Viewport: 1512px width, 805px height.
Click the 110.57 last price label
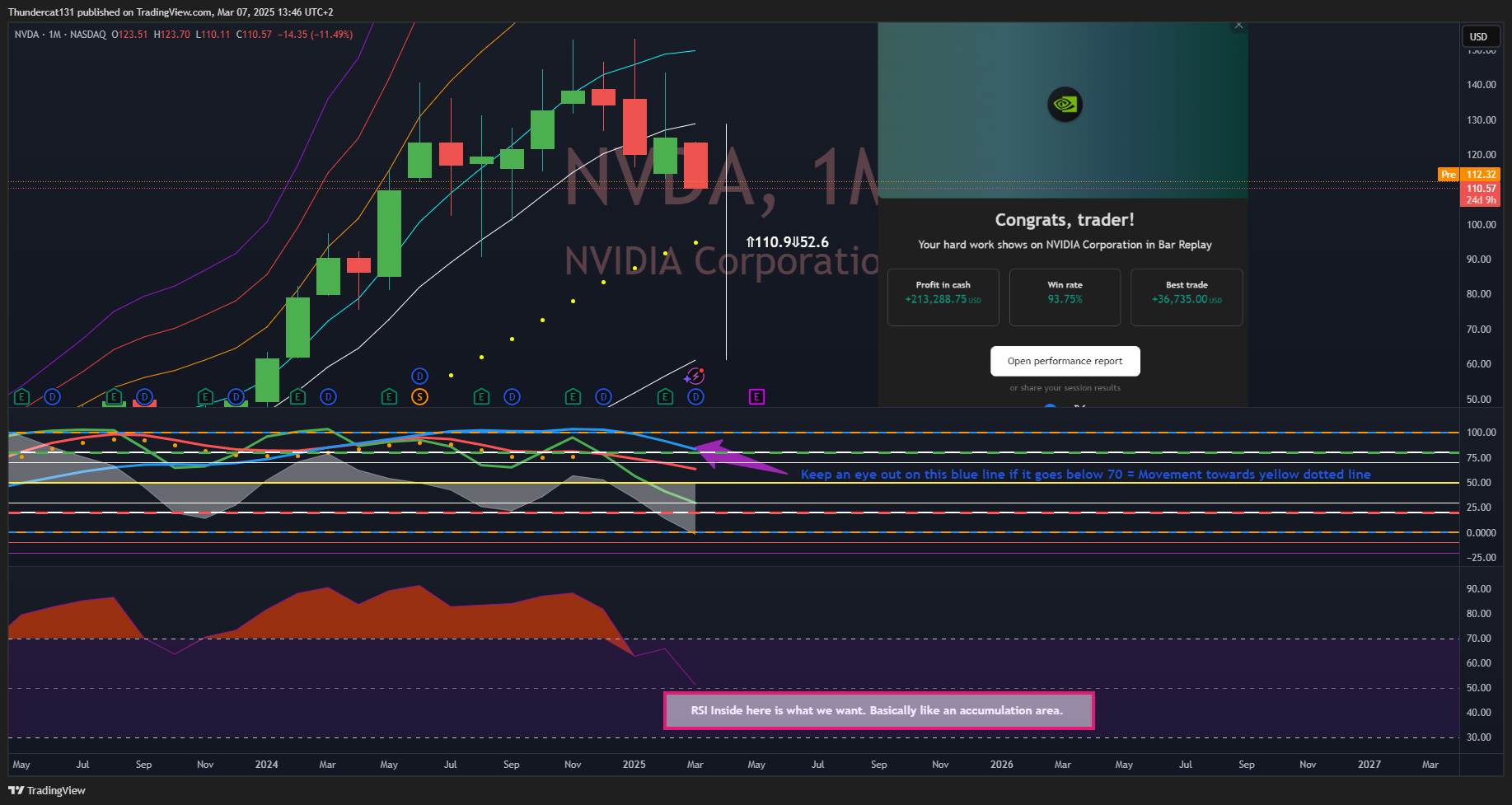(1481, 194)
